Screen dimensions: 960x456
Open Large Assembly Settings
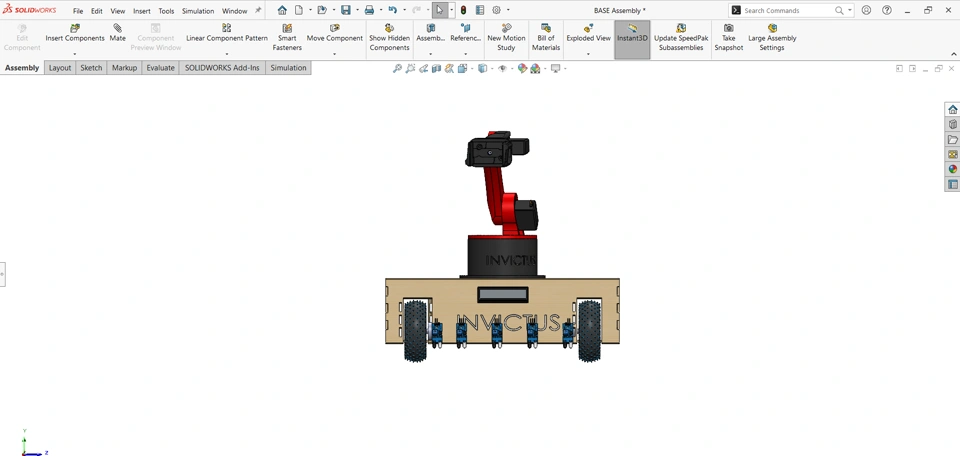tap(772, 37)
